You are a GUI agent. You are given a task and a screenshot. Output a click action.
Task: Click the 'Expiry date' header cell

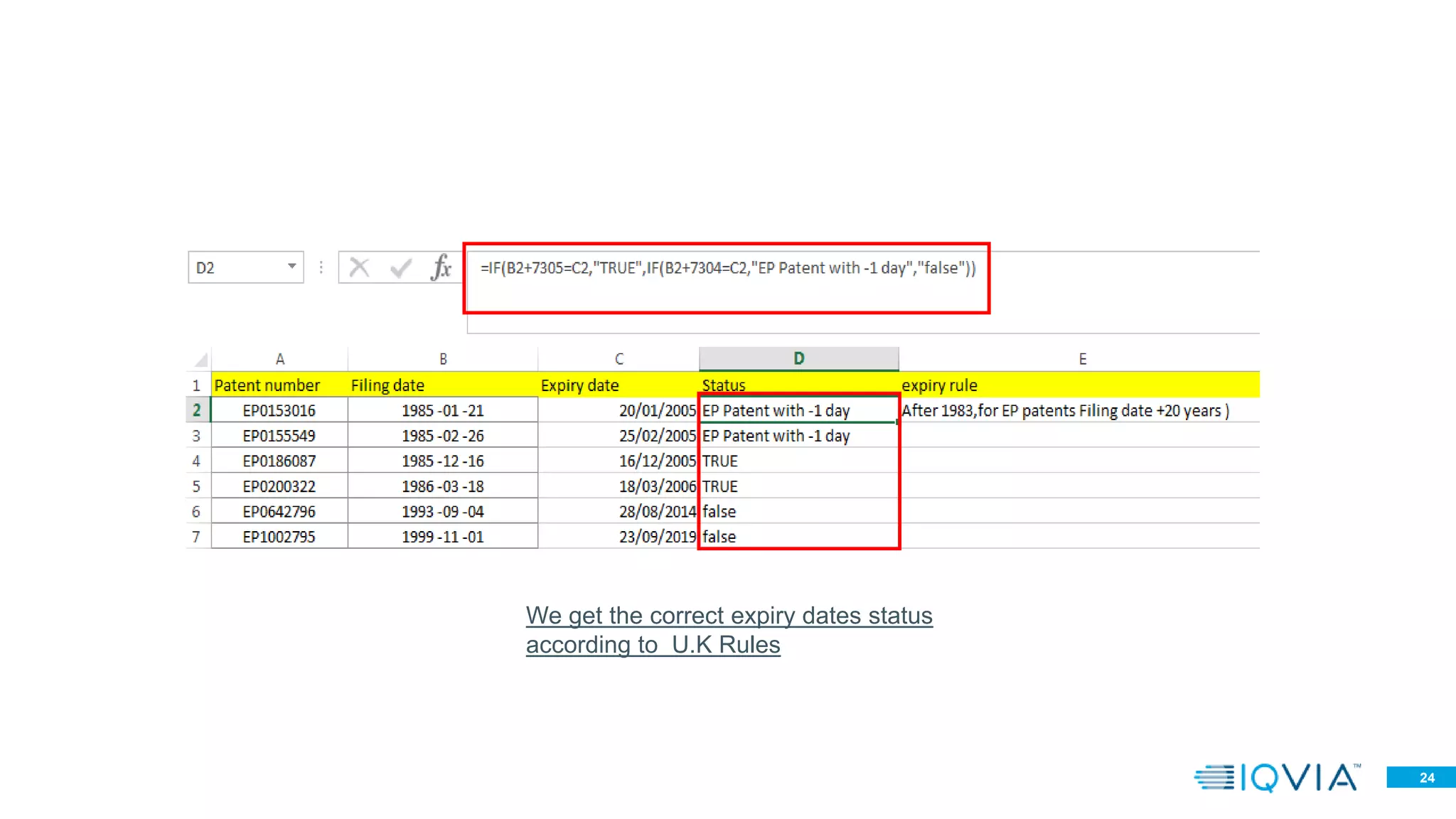click(x=619, y=385)
